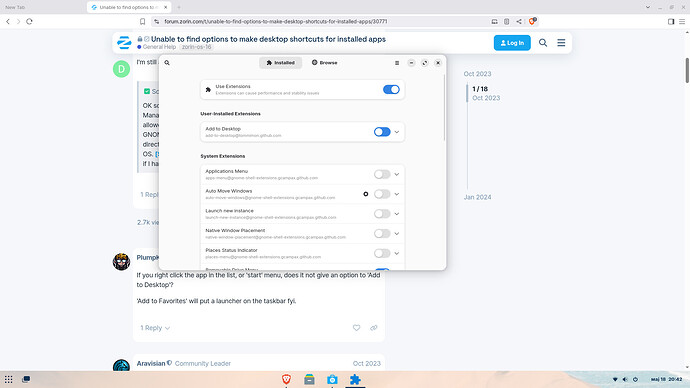Screen dimensions: 690x388
Task: Disable the Add to Desktop extension
Action: click(382, 132)
